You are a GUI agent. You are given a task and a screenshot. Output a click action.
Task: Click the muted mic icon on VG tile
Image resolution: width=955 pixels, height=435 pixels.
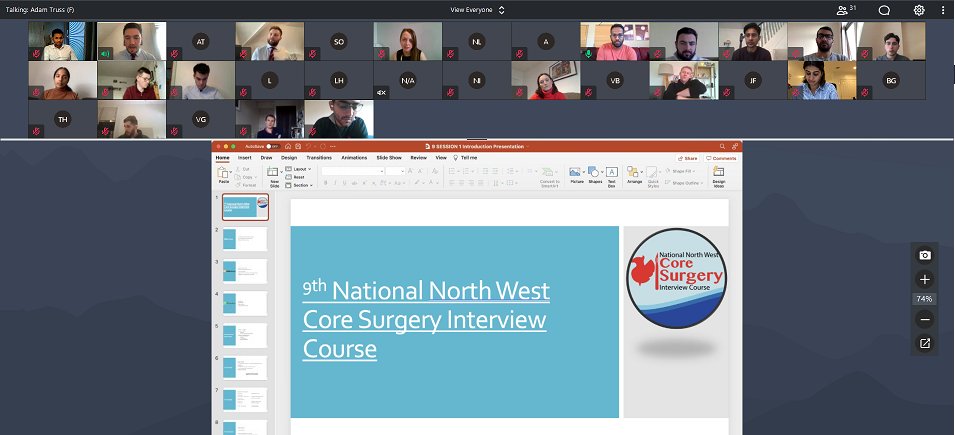coord(174,131)
